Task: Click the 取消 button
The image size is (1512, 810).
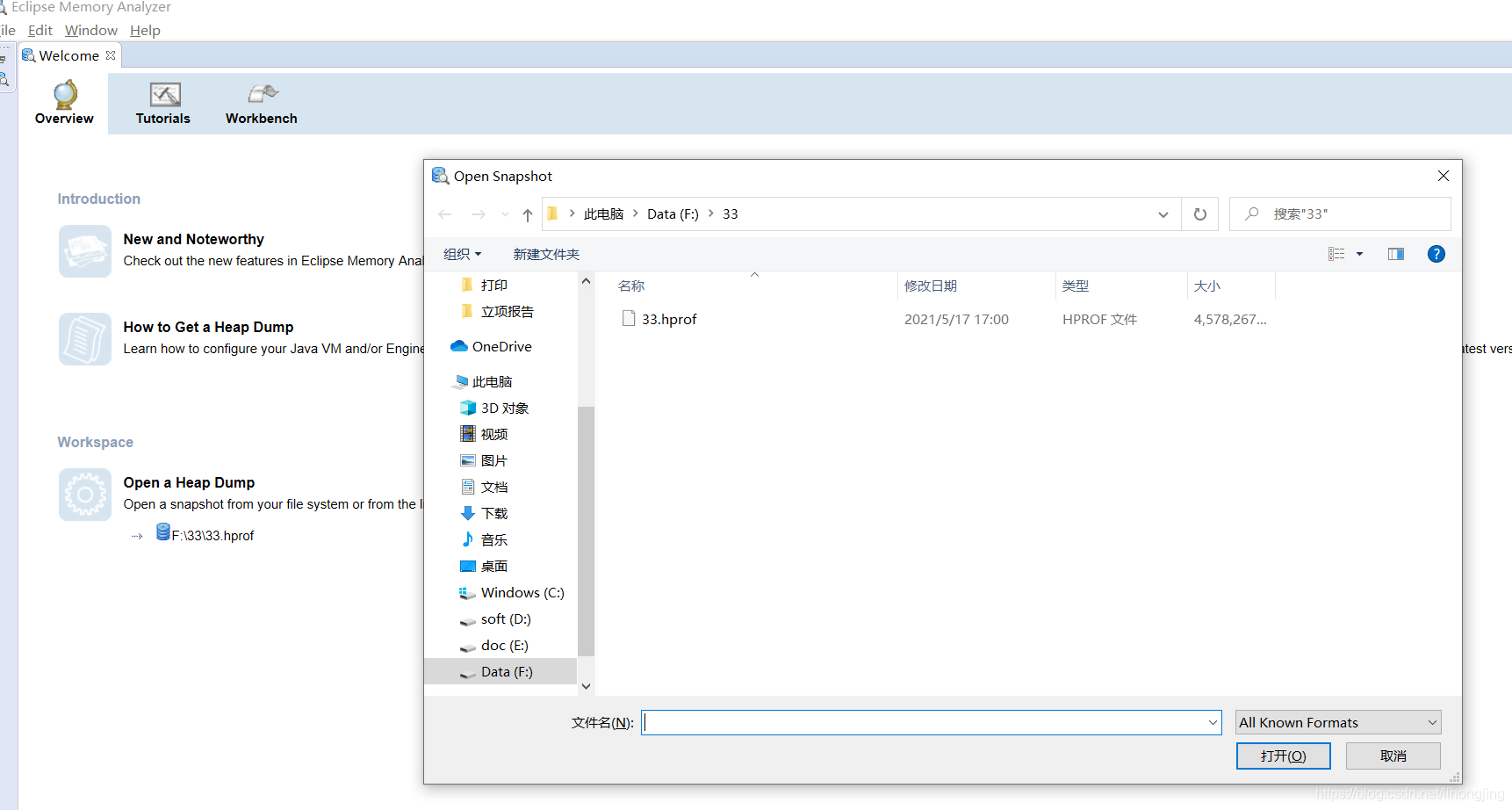Action: (x=1393, y=756)
